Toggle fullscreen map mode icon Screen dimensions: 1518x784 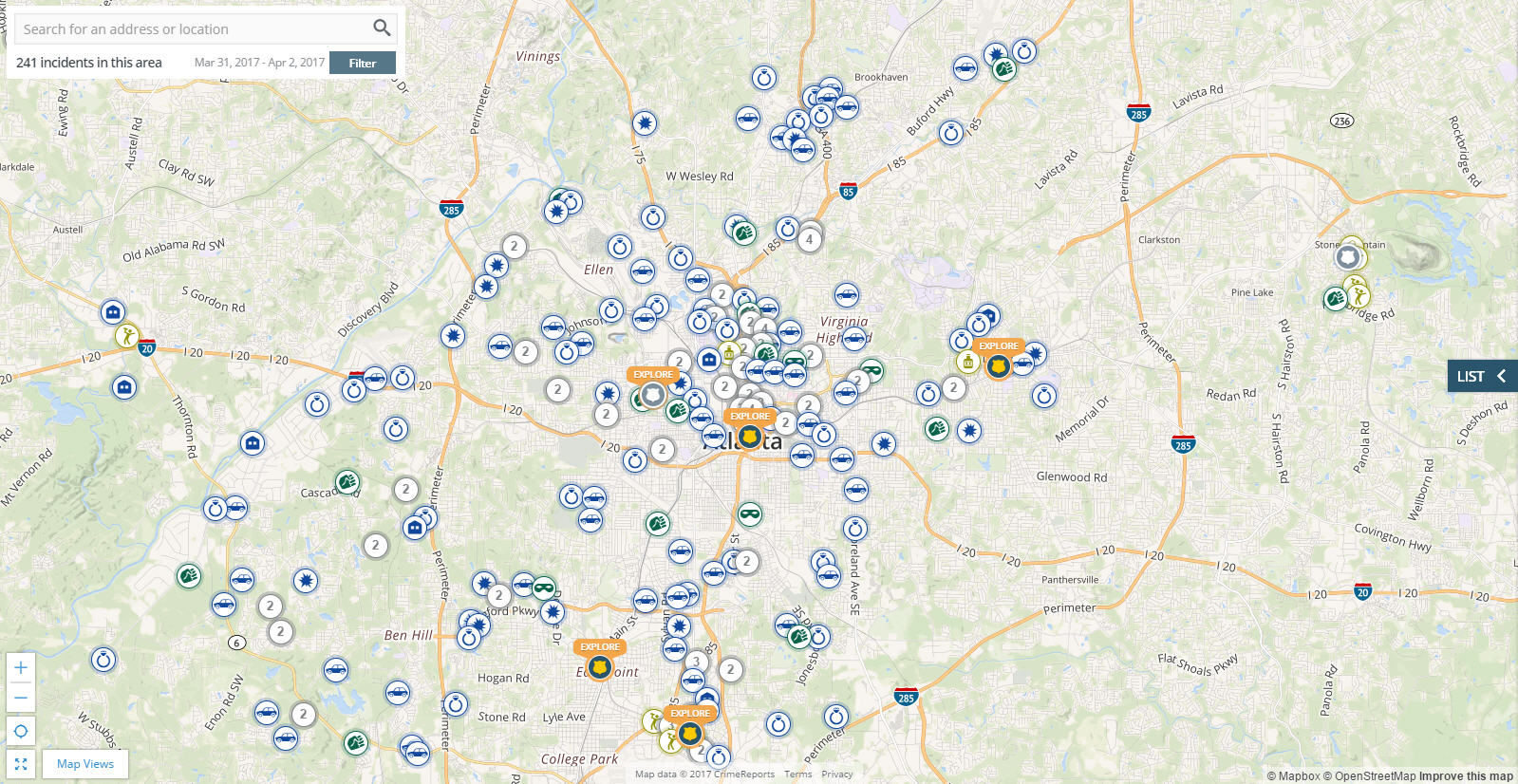tap(21, 764)
